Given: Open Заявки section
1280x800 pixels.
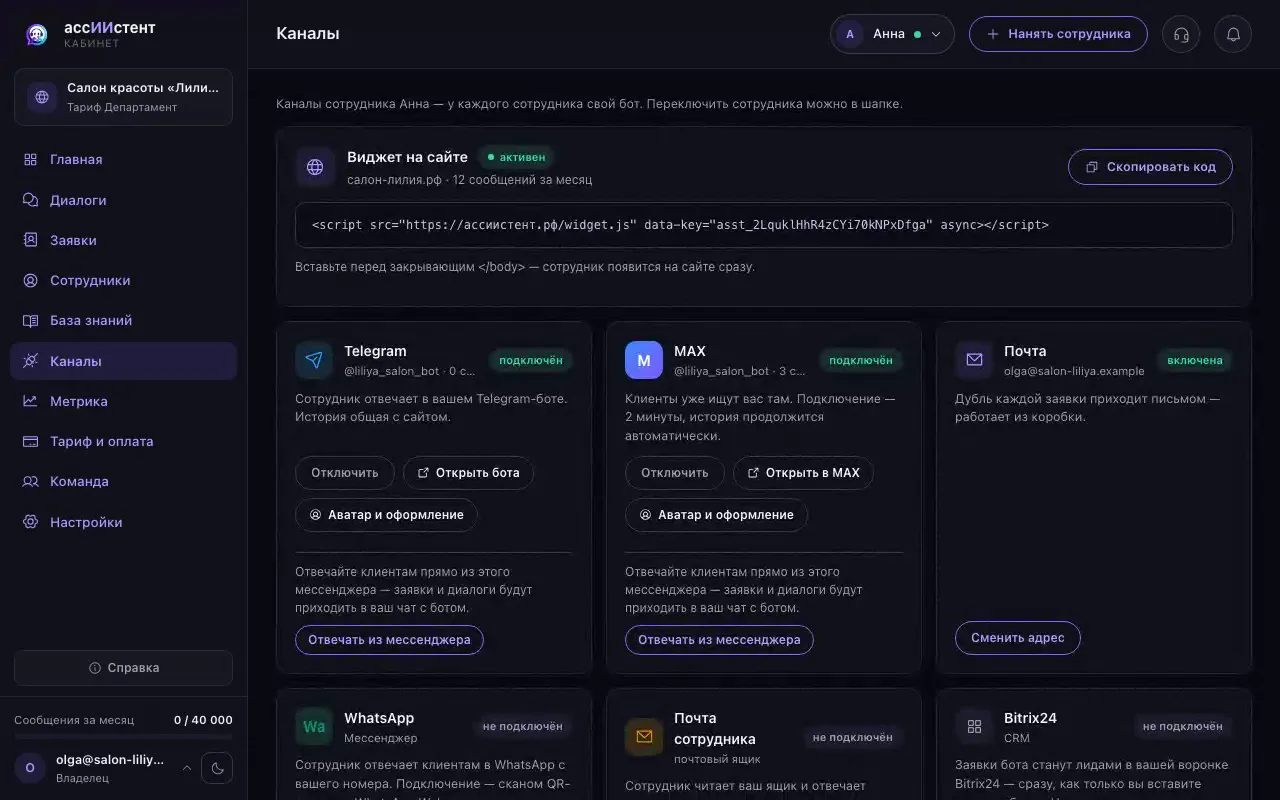Looking at the screenshot, I should pos(123,240).
